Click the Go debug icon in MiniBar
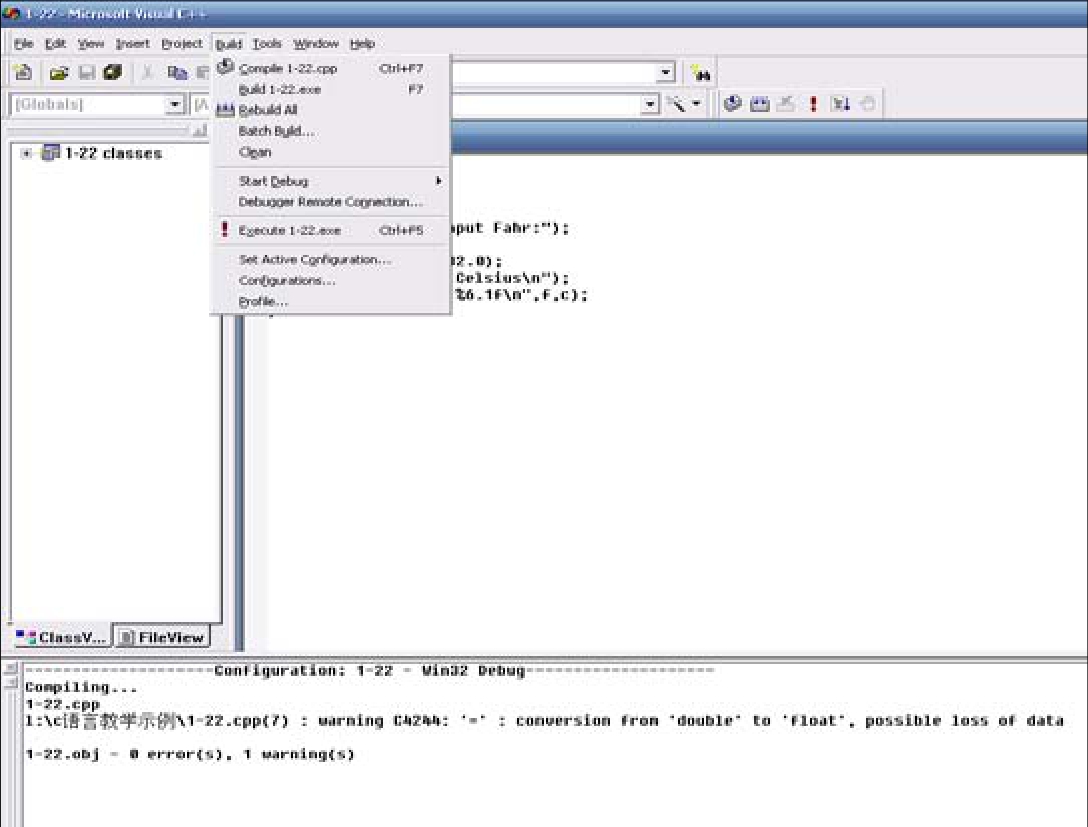This screenshot has height=827, width=1088. click(x=840, y=104)
